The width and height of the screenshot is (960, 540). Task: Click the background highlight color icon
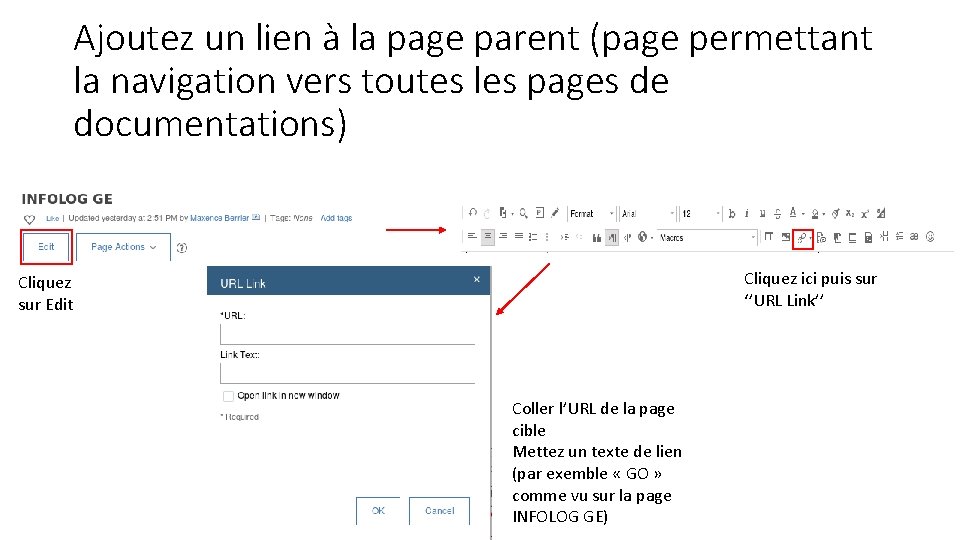815,214
